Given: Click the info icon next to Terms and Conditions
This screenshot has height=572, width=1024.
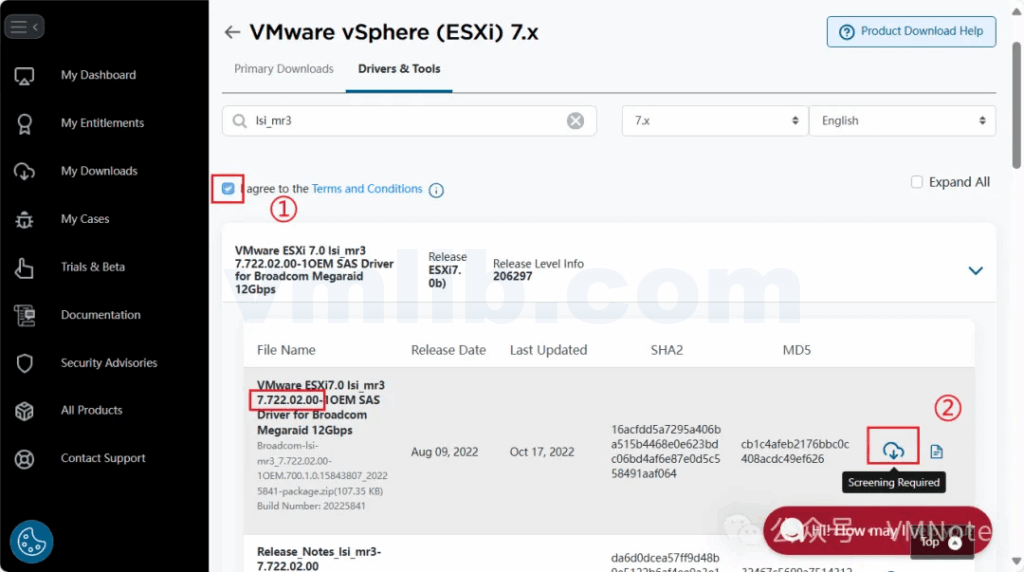Looking at the screenshot, I should (436, 190).
